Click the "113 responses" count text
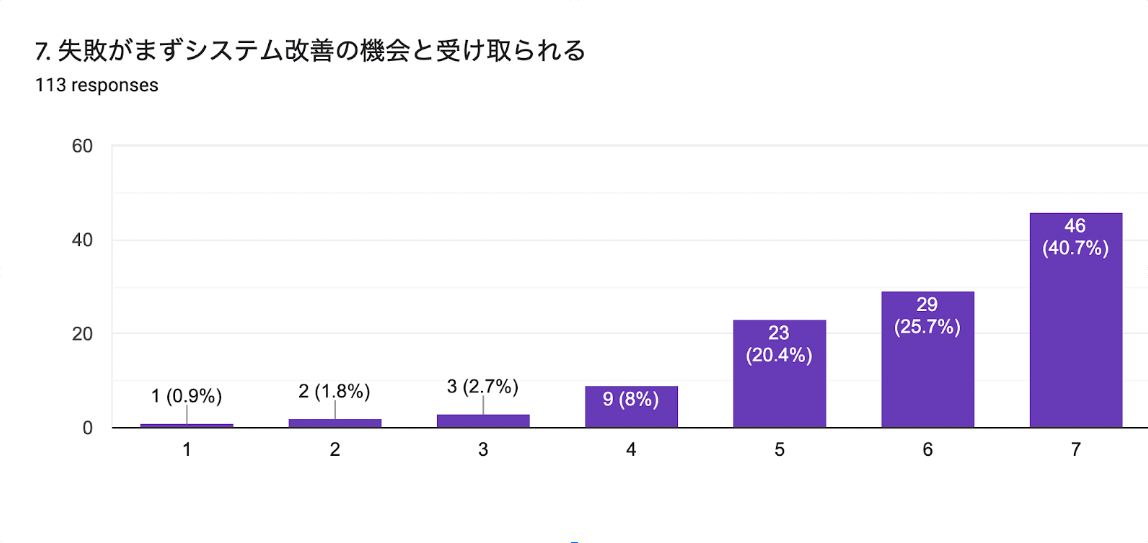The height and width of the screenshot is (543, 1148). coord(96,85)
